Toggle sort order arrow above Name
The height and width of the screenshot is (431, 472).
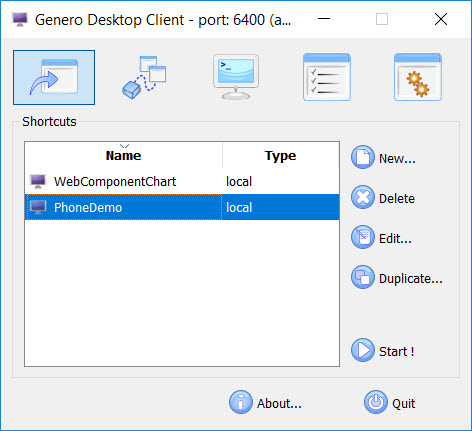tap(124, 146)
